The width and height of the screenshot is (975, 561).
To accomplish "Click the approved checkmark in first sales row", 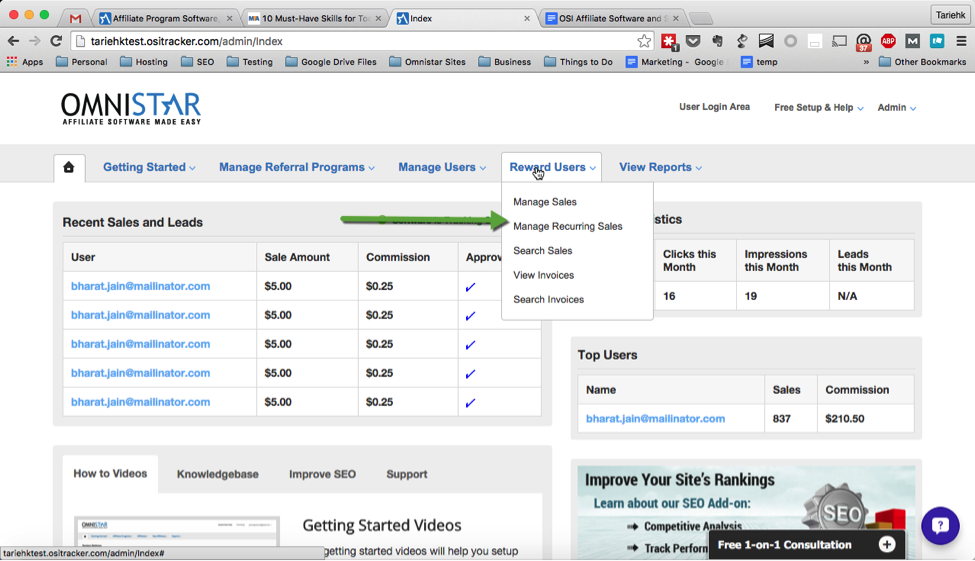I will (471, 287).
